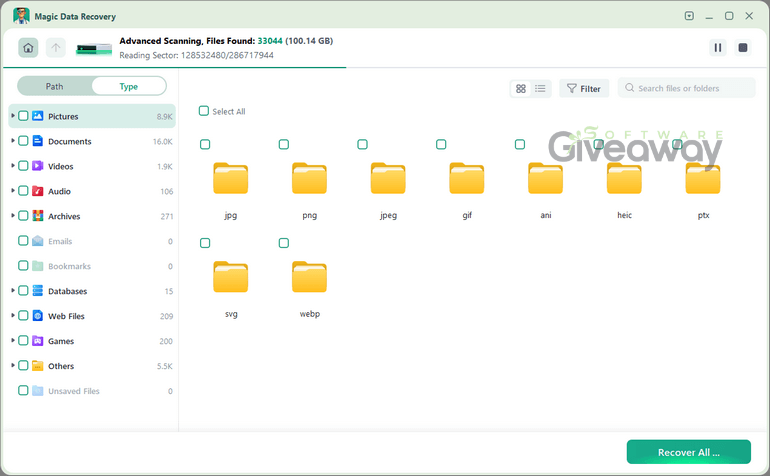
Task: Tick the Pictures category checkbox
Action: pos(23,116)
